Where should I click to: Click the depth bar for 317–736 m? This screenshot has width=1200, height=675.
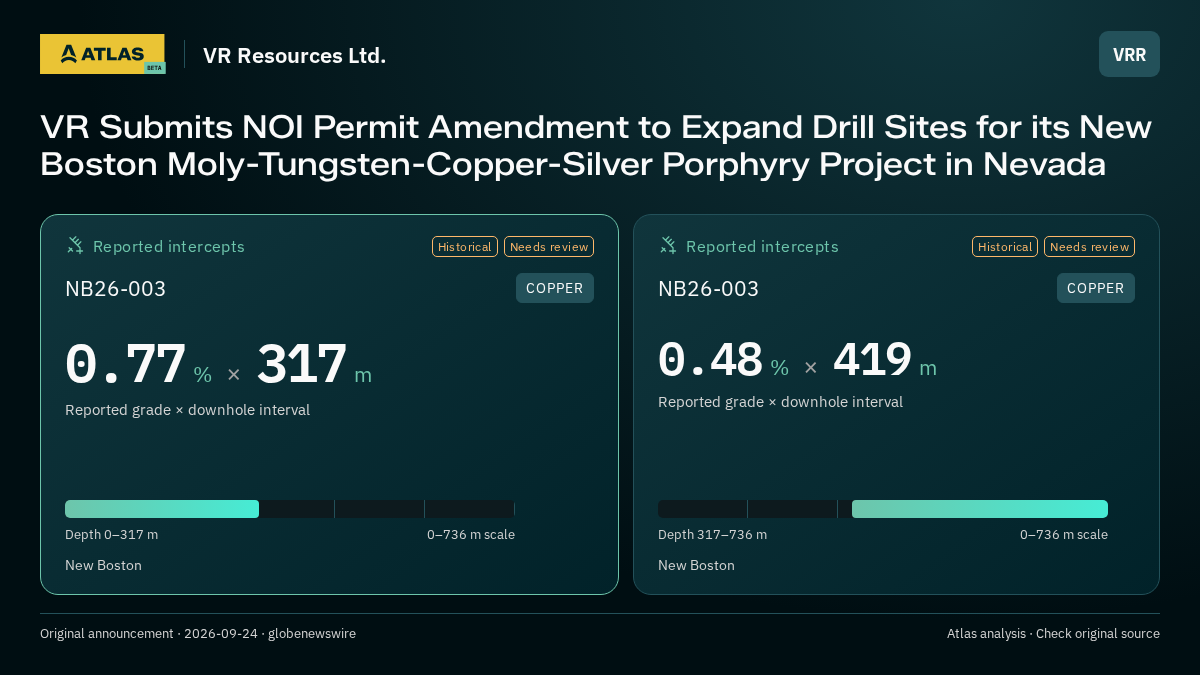[x=883, y=509]
